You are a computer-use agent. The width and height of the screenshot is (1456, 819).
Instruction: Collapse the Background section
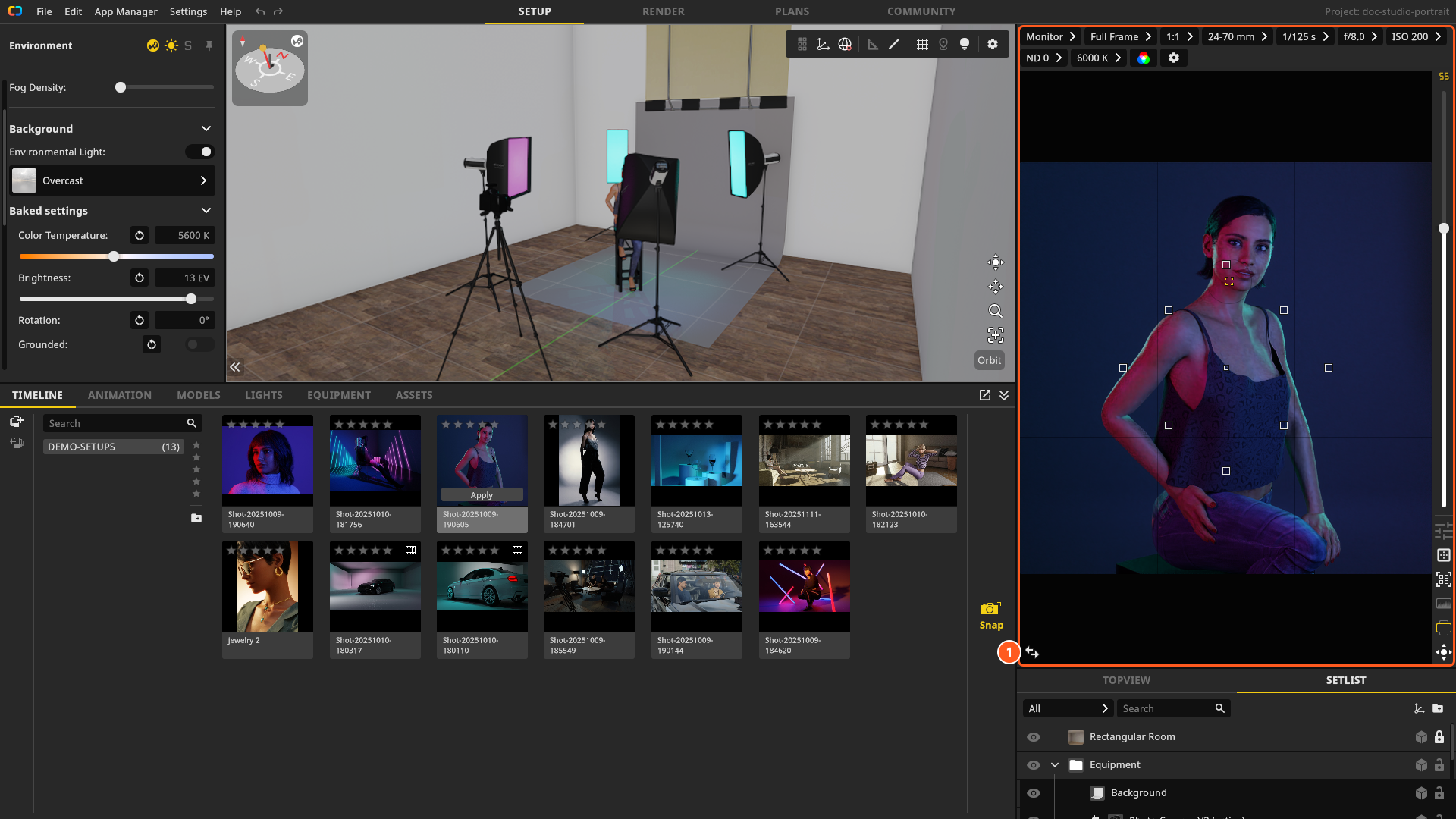206,129
